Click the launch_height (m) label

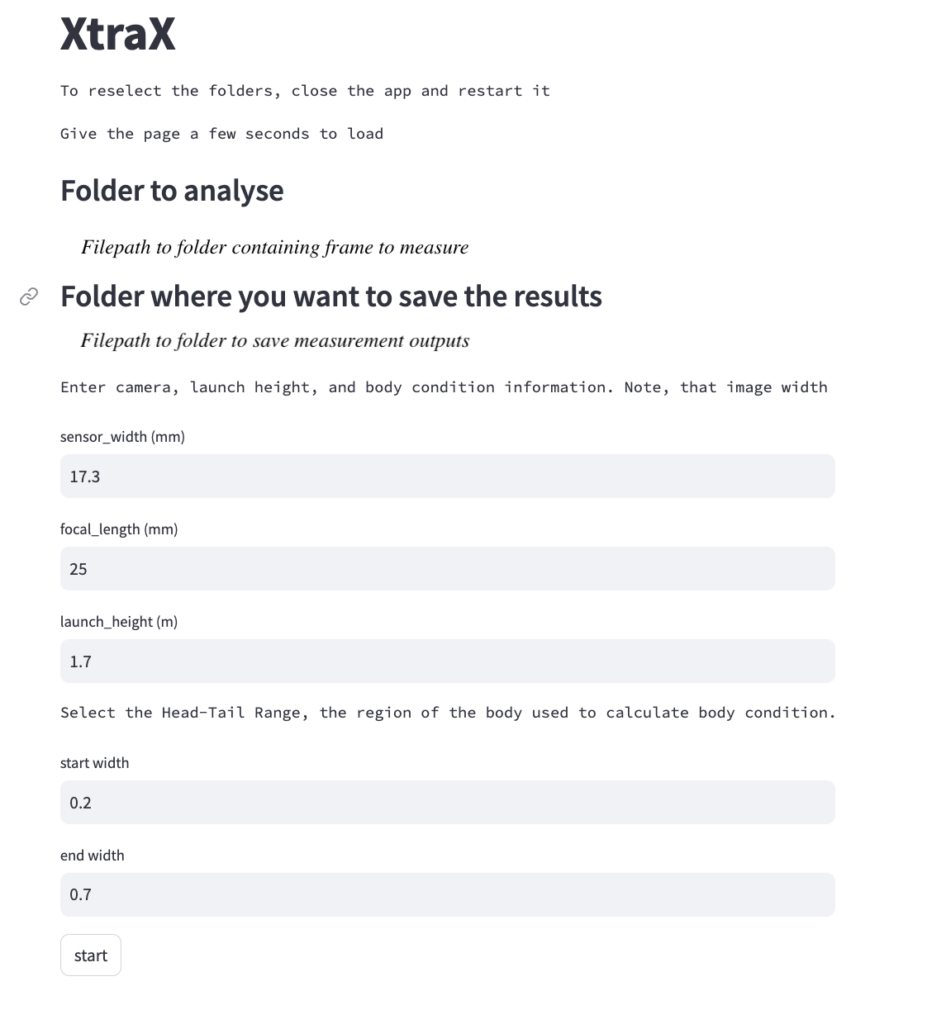pos(119,622)
